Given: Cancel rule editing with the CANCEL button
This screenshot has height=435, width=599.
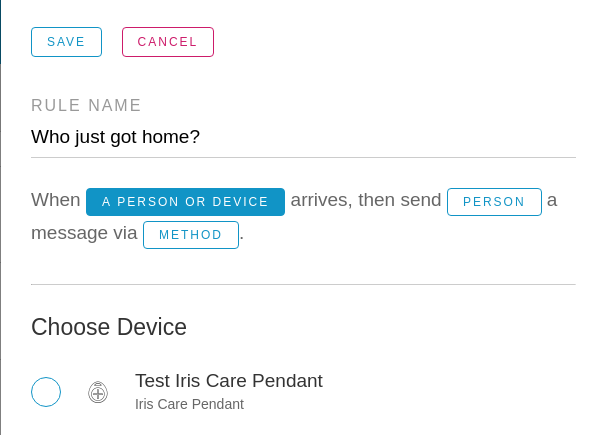Looking at the screenshot, I should point(168,42).
